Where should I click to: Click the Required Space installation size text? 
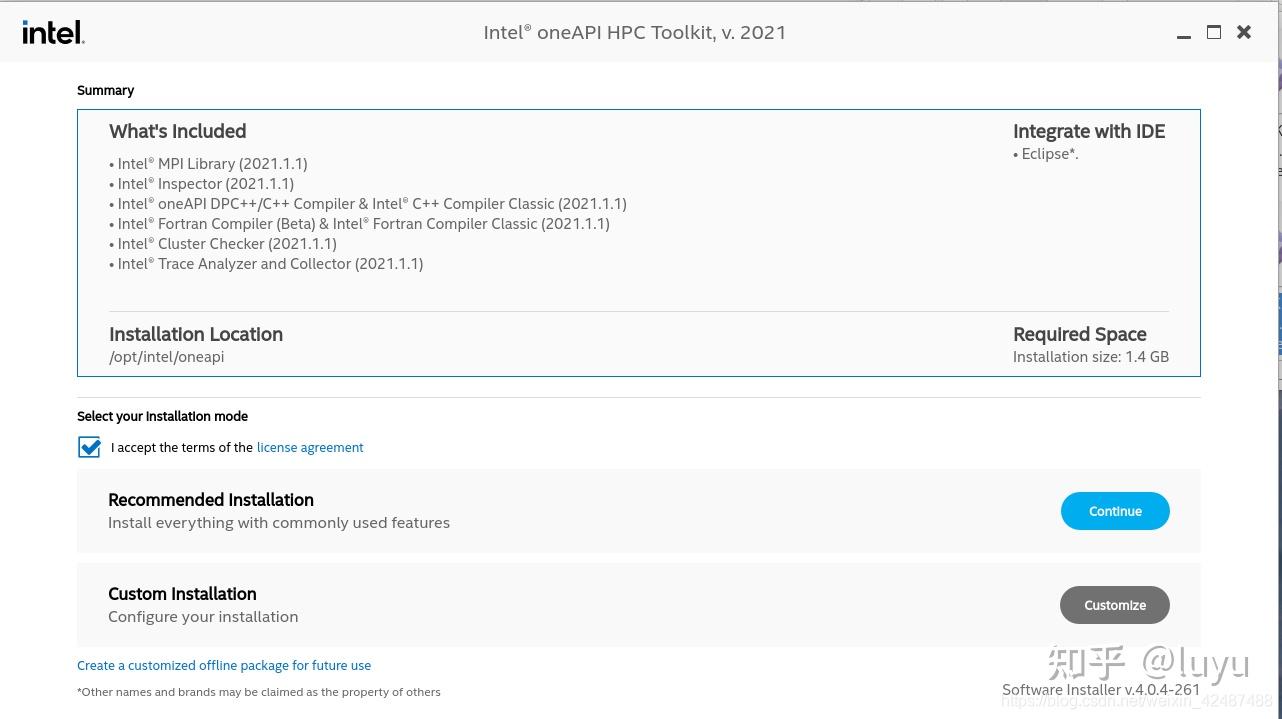click(x=1090, y=356)
